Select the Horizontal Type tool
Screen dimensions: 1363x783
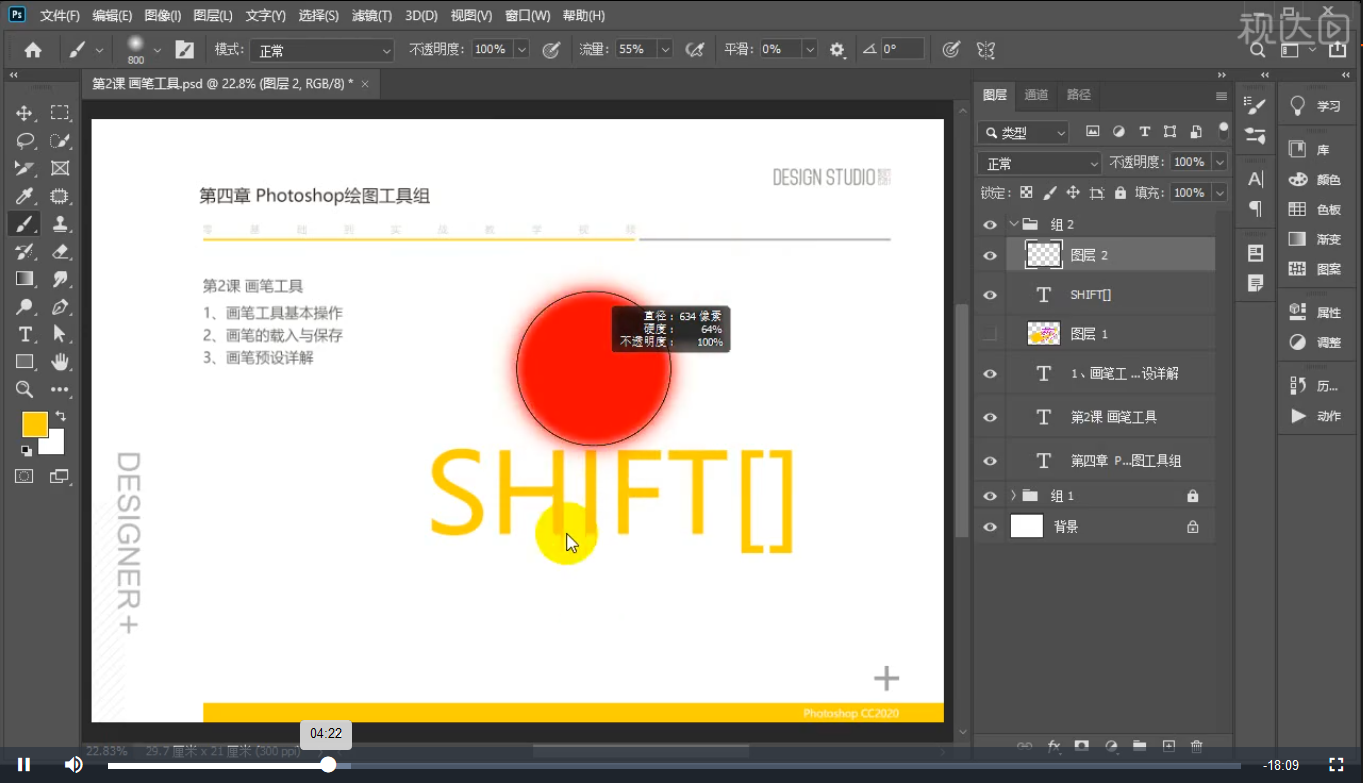click(x=25, y=334)
